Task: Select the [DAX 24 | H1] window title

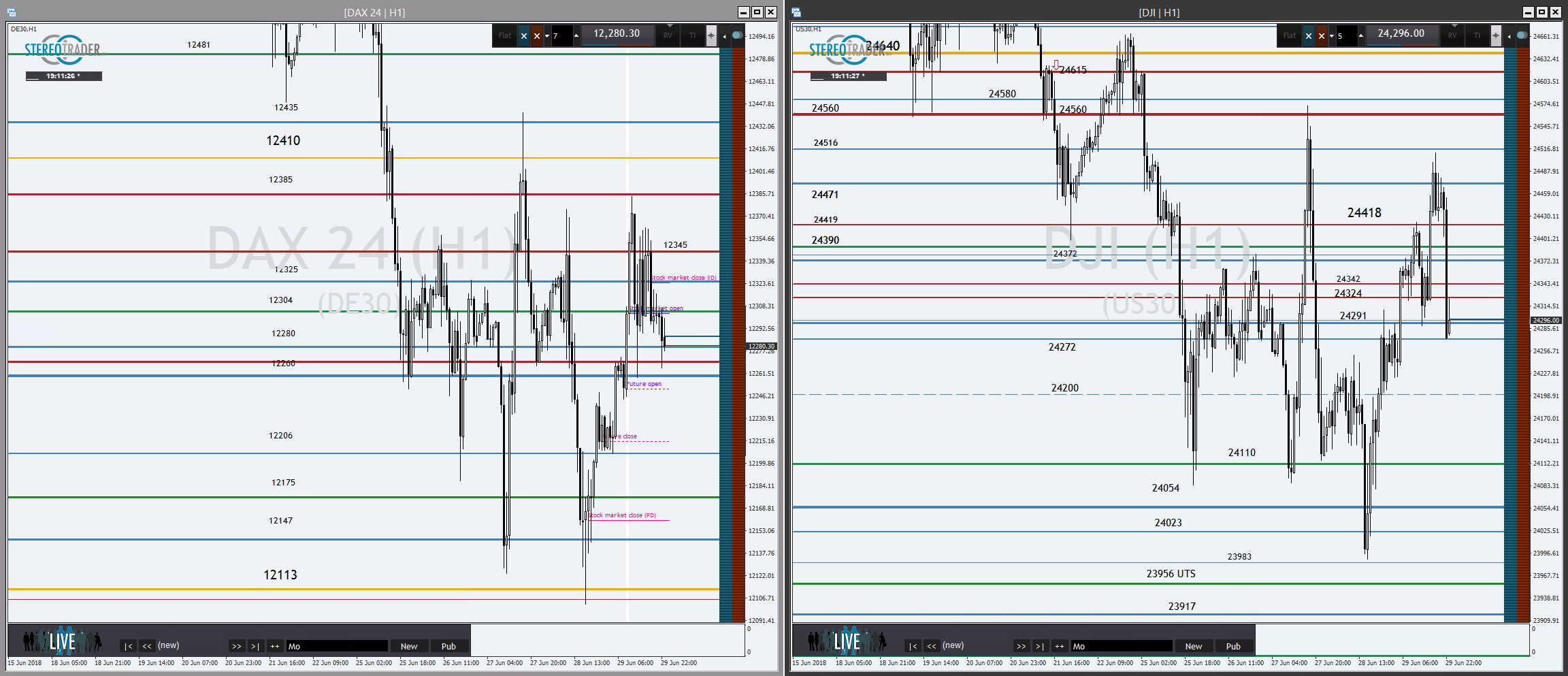Action: point(374,12)
